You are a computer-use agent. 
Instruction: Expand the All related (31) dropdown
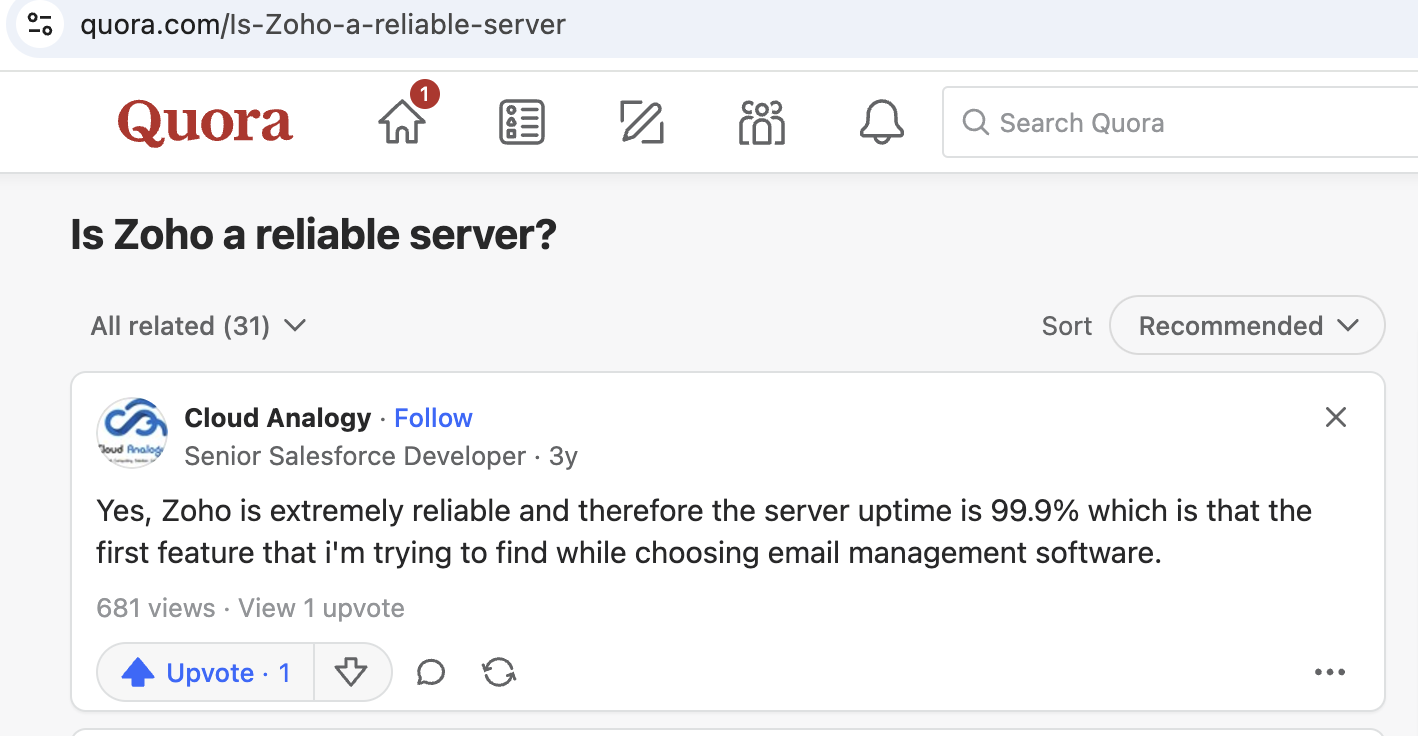click(198, 326)
